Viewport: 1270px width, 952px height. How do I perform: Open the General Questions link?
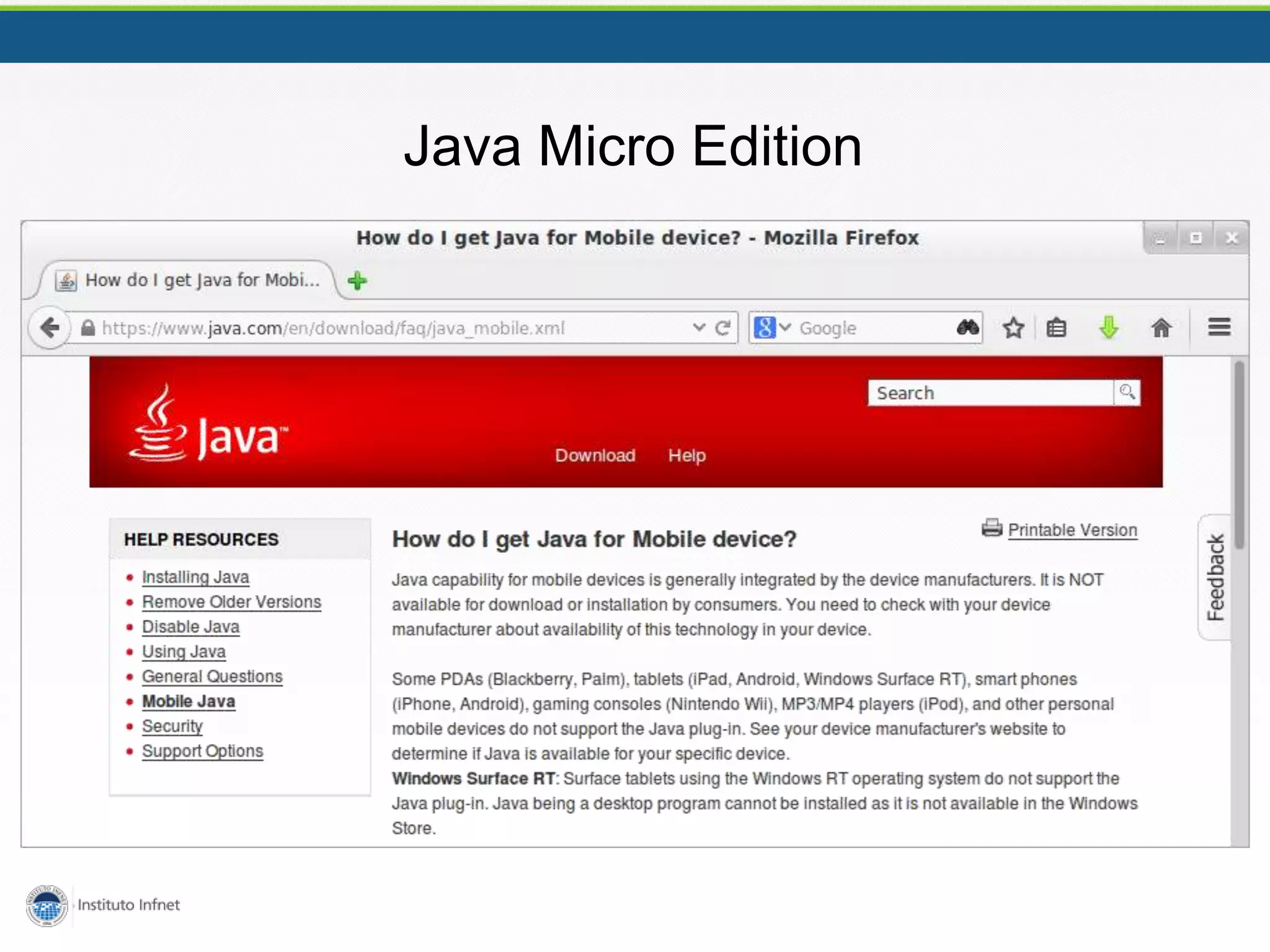212,676
